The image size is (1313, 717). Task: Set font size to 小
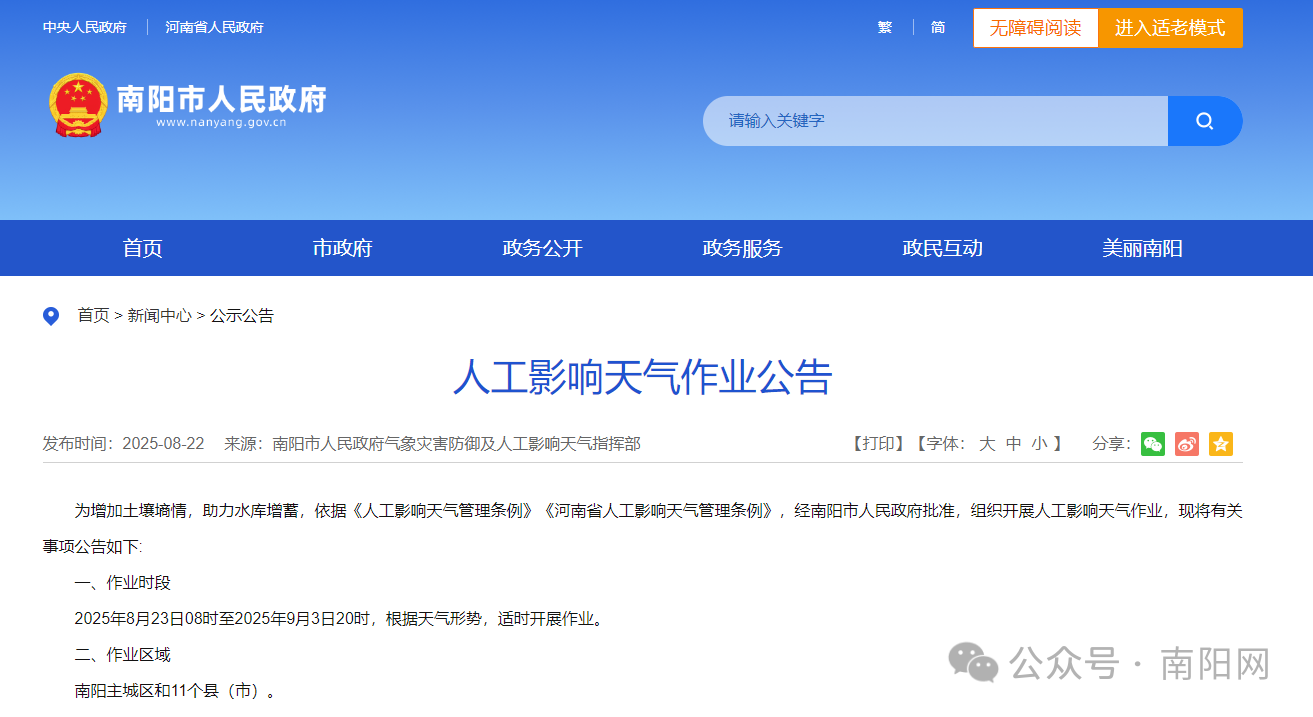click(1040, 444)
